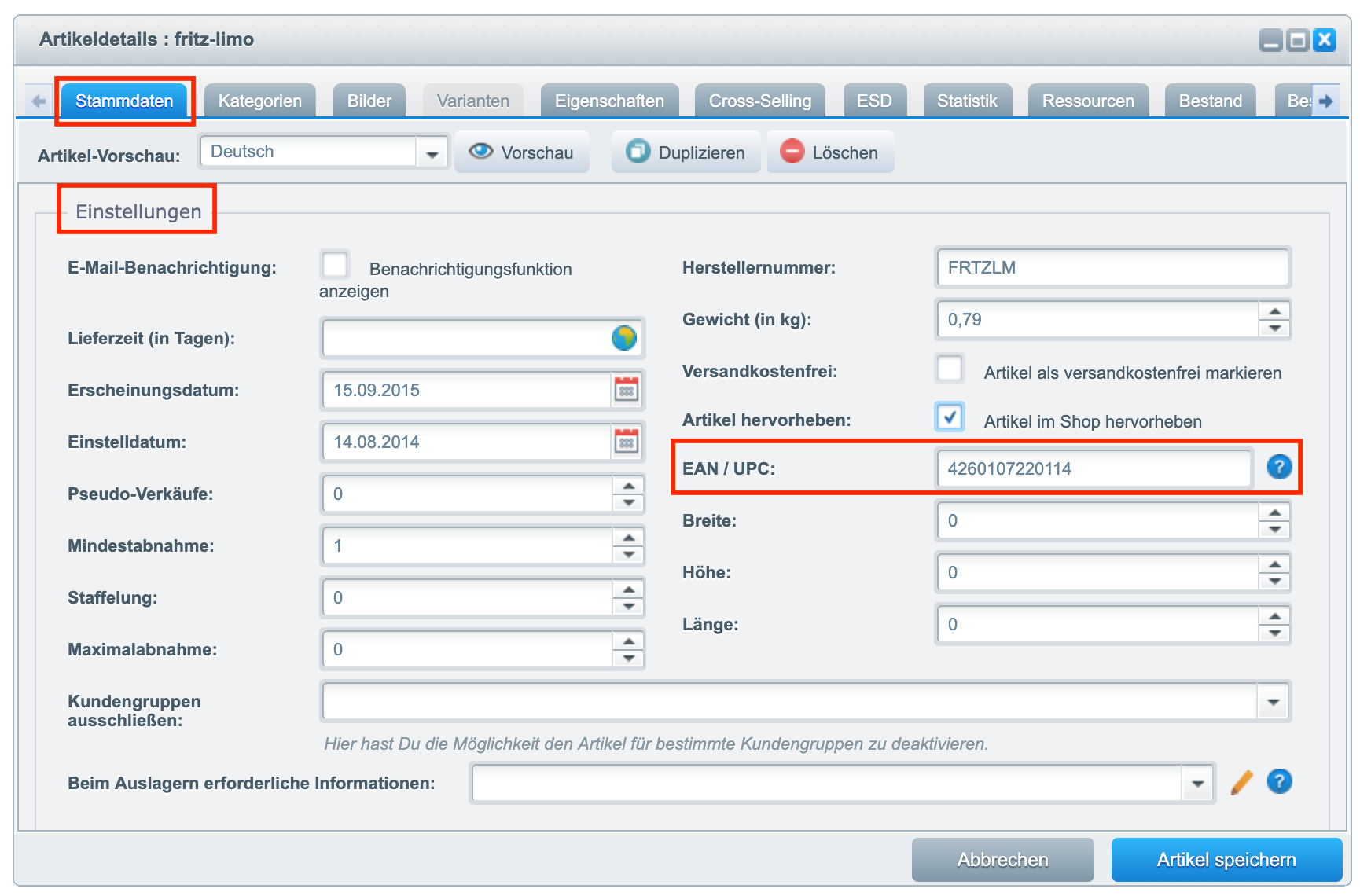Increase Gewicht value with up stepper
Image resolution: width=1360 pixels, height=896 pixels.
[1274, 311]
